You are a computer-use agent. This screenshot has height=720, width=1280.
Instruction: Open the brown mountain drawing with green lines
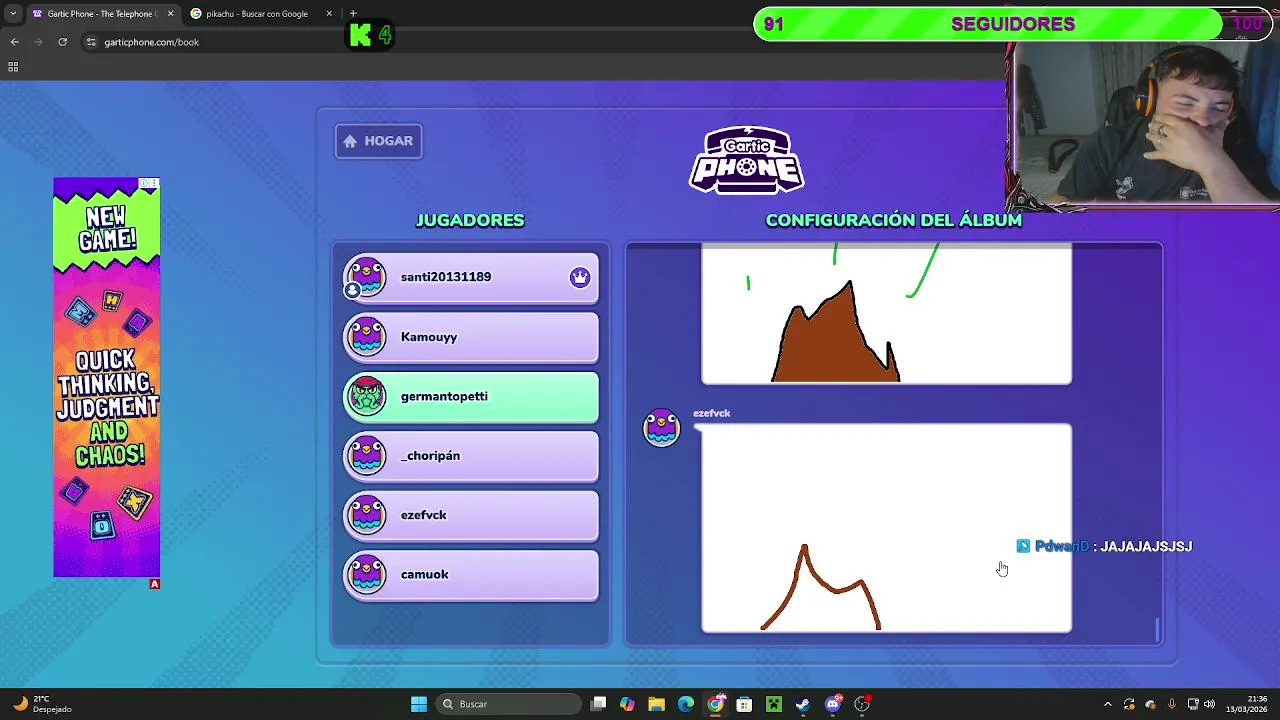tap(886, 314)
